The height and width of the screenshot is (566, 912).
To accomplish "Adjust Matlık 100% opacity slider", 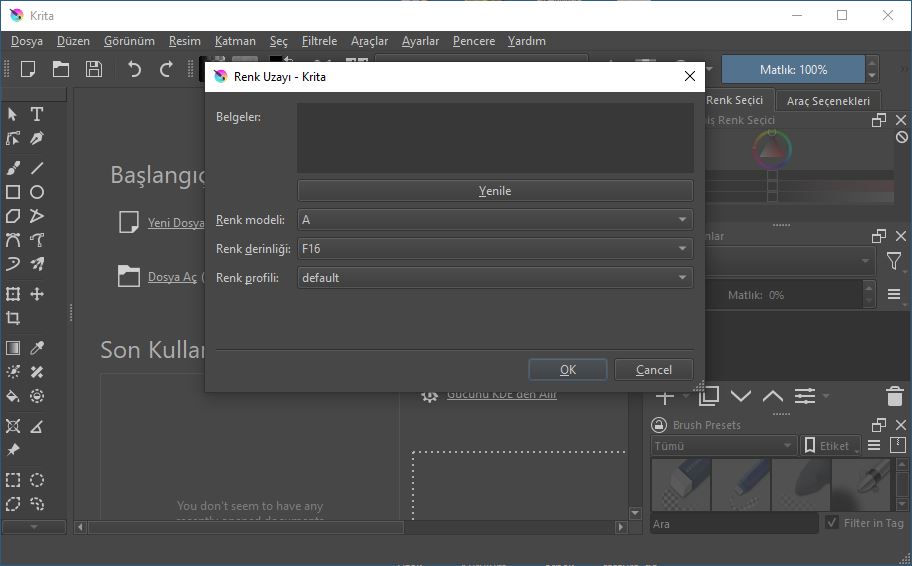I will tap(793, 69).
